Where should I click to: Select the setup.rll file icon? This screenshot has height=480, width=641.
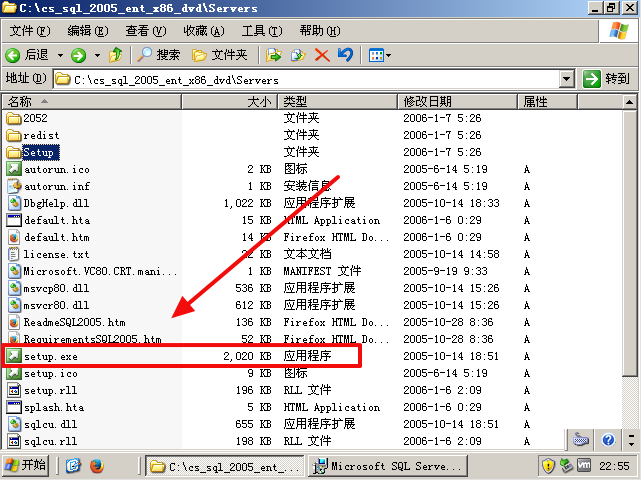click(13, 390)
